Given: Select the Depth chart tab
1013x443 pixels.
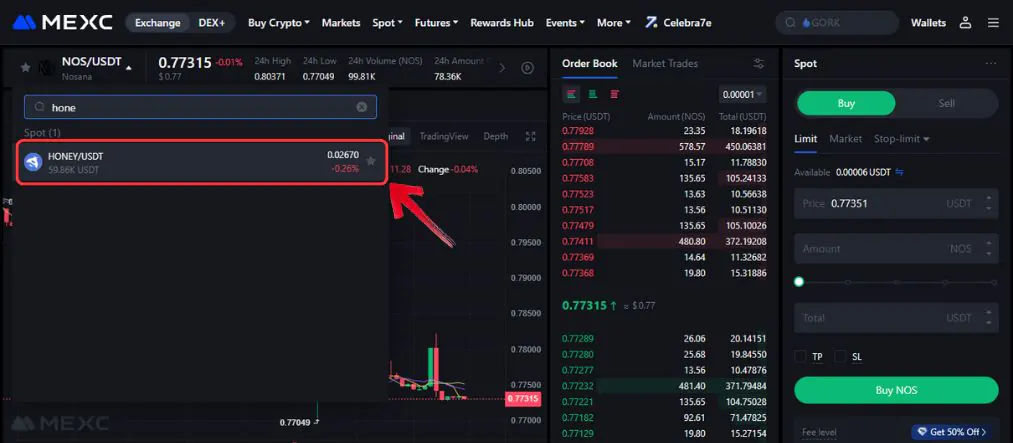Looking at the screenshot, I should 496,136.
